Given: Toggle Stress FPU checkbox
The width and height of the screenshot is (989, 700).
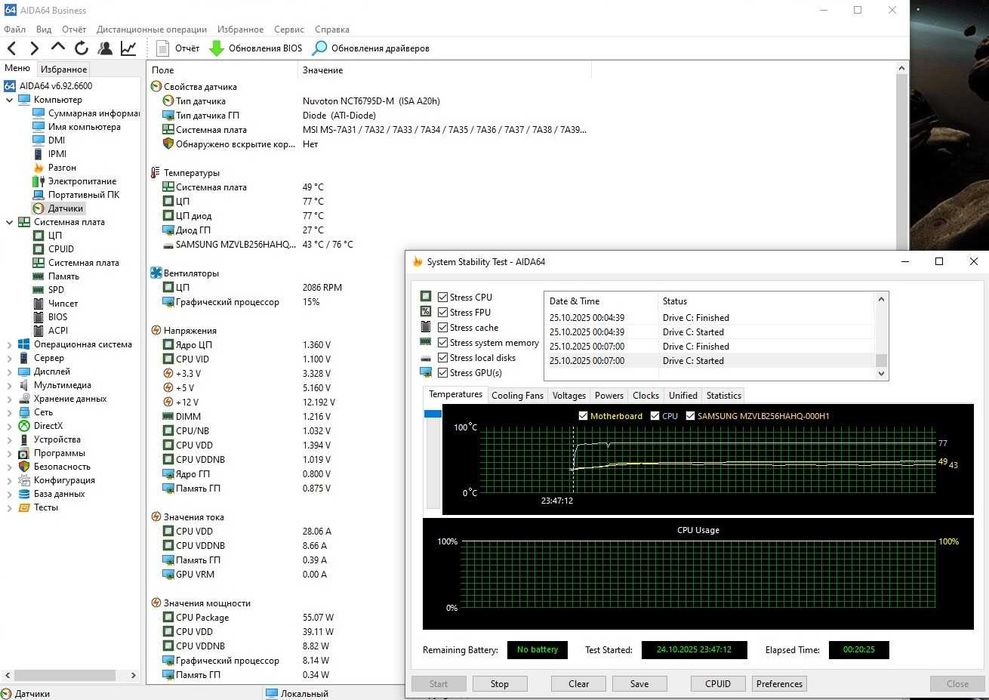Looking at the screenshot, I should pyautogui.click(x=443, y=312).
